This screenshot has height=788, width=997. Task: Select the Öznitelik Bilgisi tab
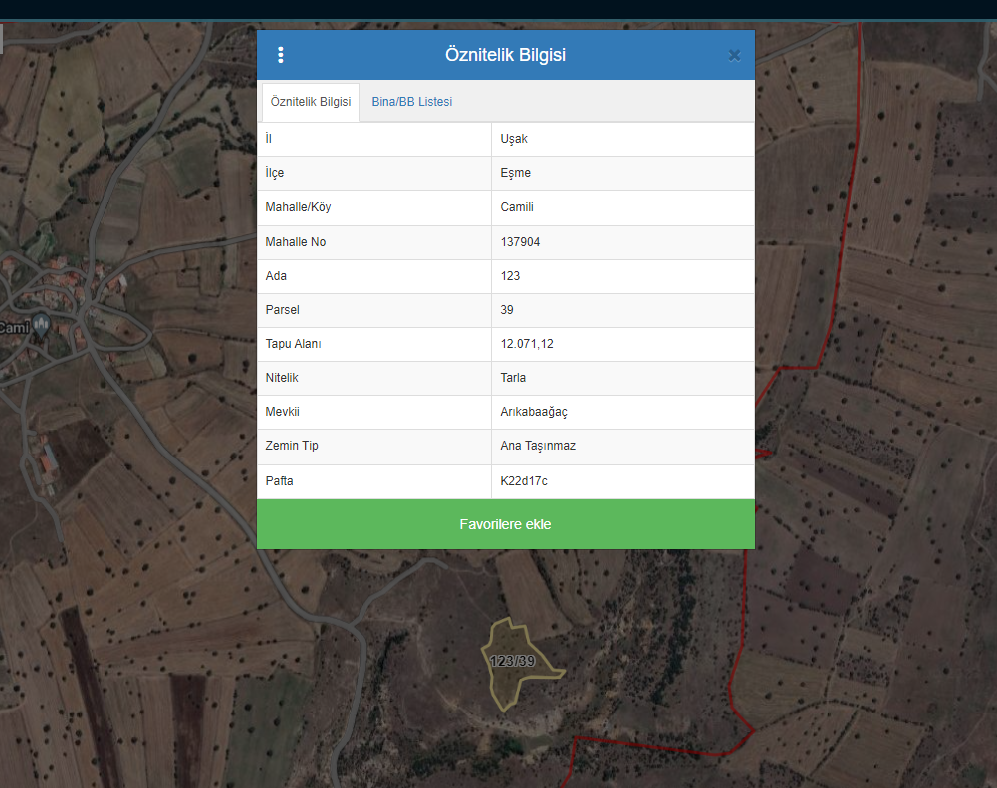click(311, 102)
